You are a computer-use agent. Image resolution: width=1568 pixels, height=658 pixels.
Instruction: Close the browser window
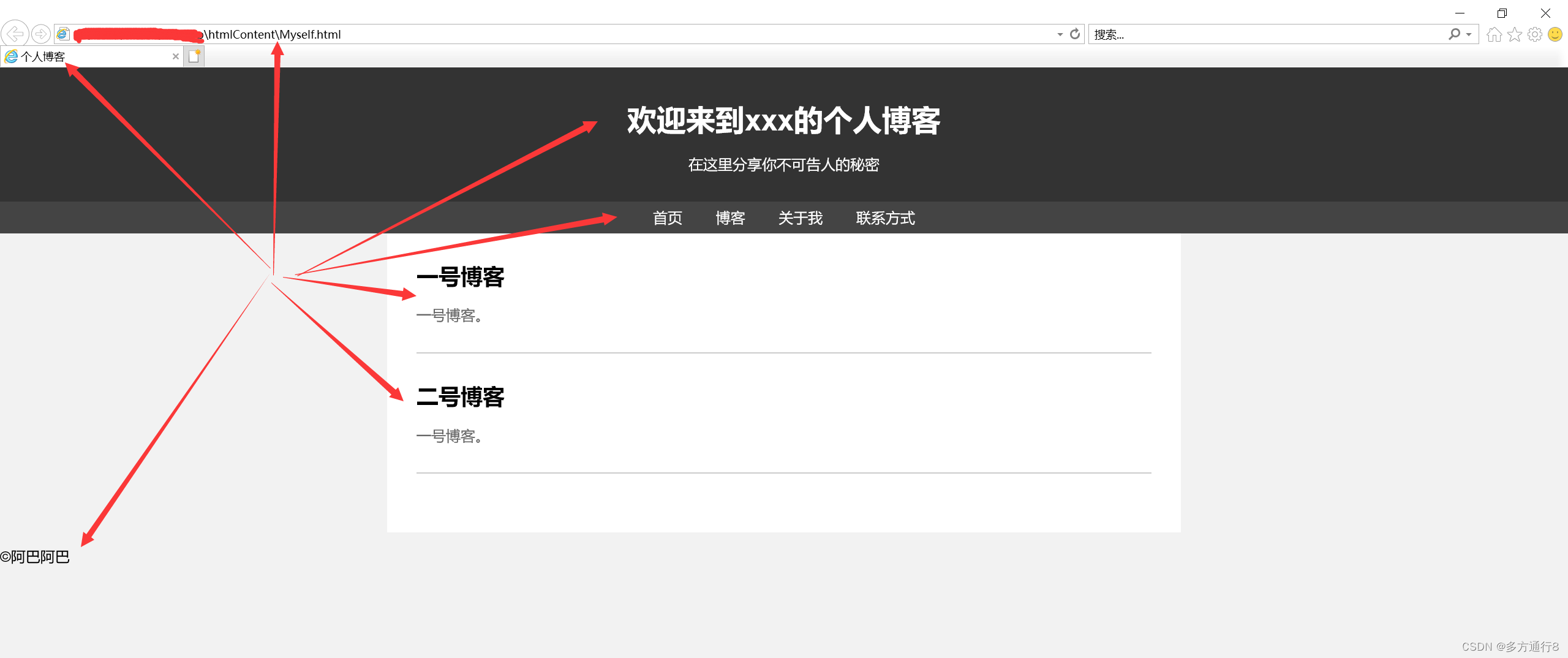click(1545, 13)
